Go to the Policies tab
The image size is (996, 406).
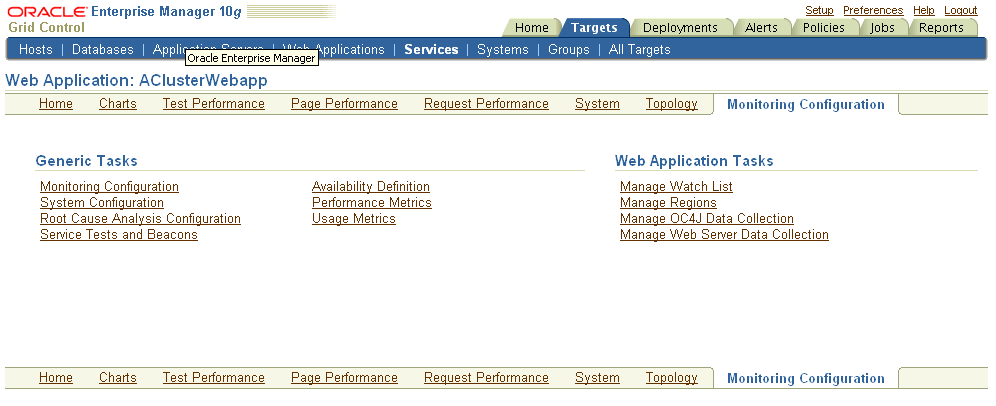click(x=823, y=28)
